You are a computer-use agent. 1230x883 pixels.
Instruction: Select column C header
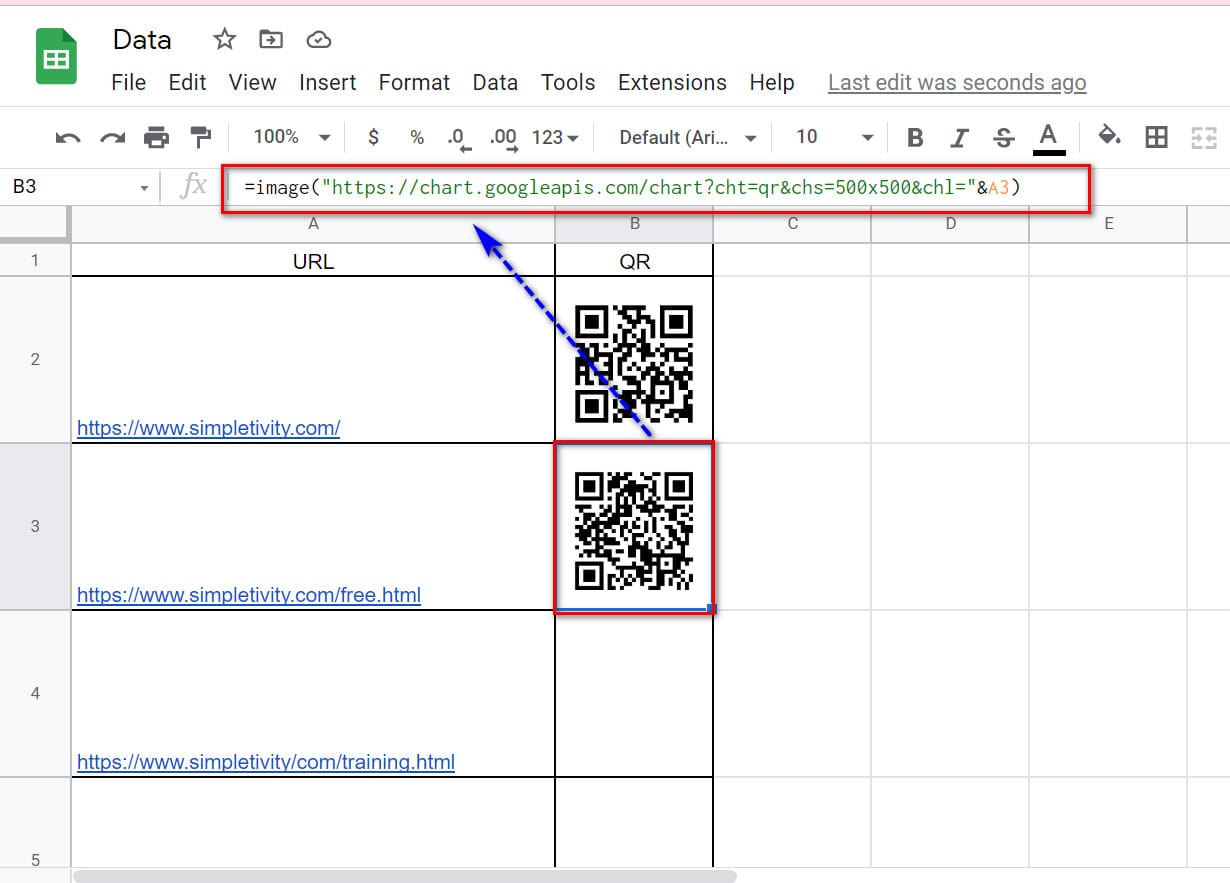(x=792, y=224)
